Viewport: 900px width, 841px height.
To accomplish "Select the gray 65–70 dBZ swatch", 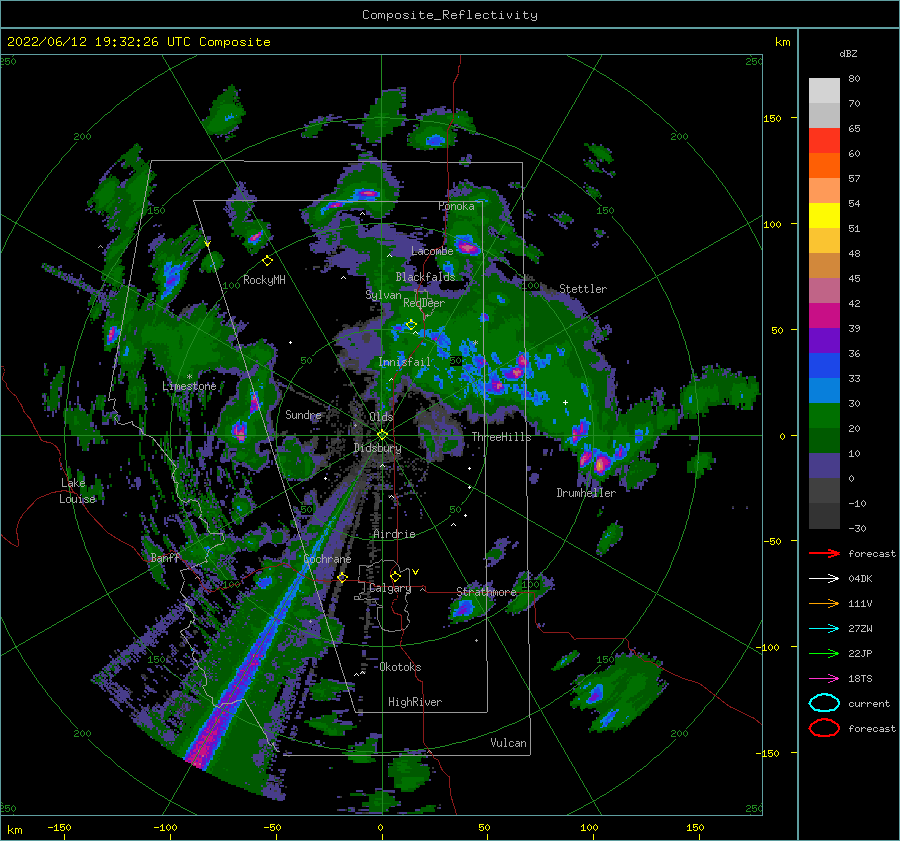I will pyautogui.click(x=824, y=116).
